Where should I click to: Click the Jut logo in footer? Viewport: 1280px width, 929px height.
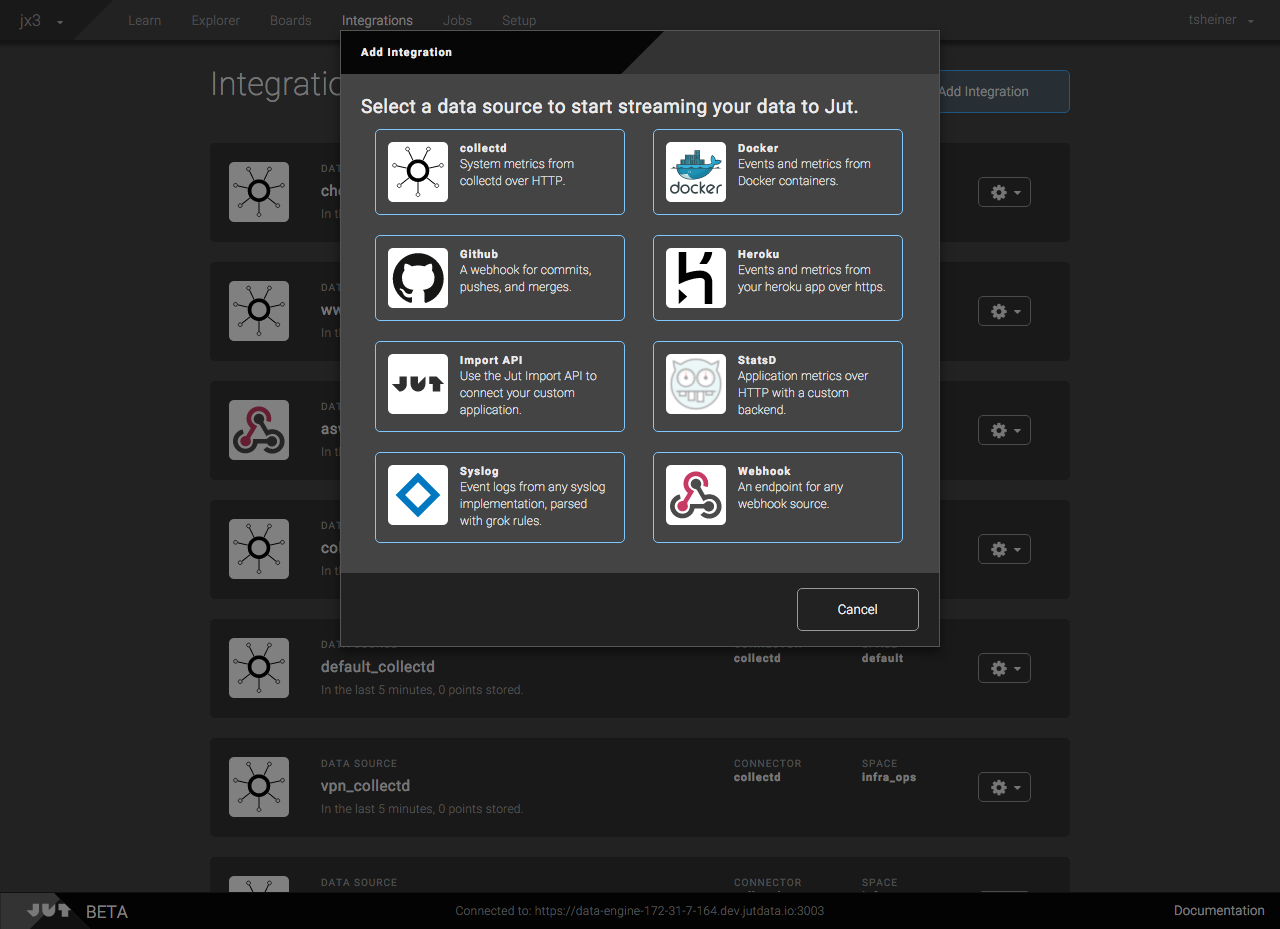pyautogui.click(x=49, y=910)
